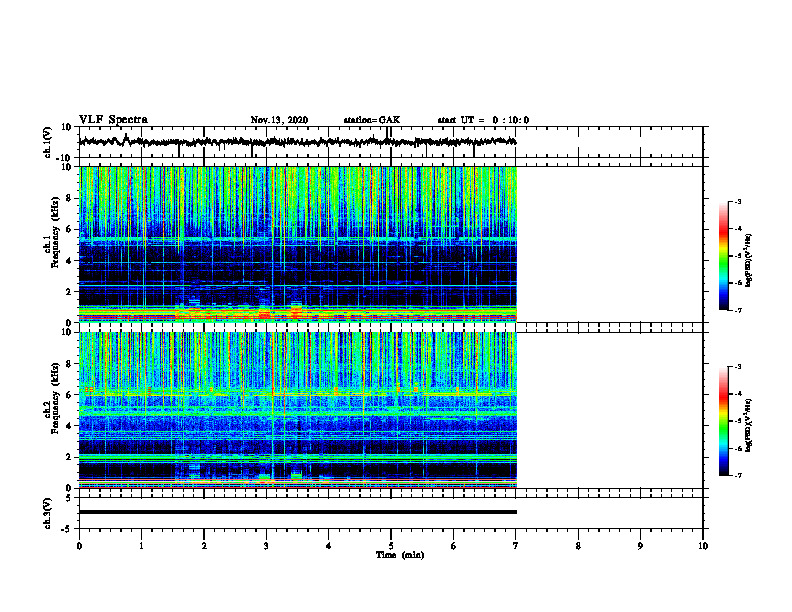Click inside the ch.1 spectrogram panel
The width and height of the screenshot is (792, 612).
pos(298,244)
